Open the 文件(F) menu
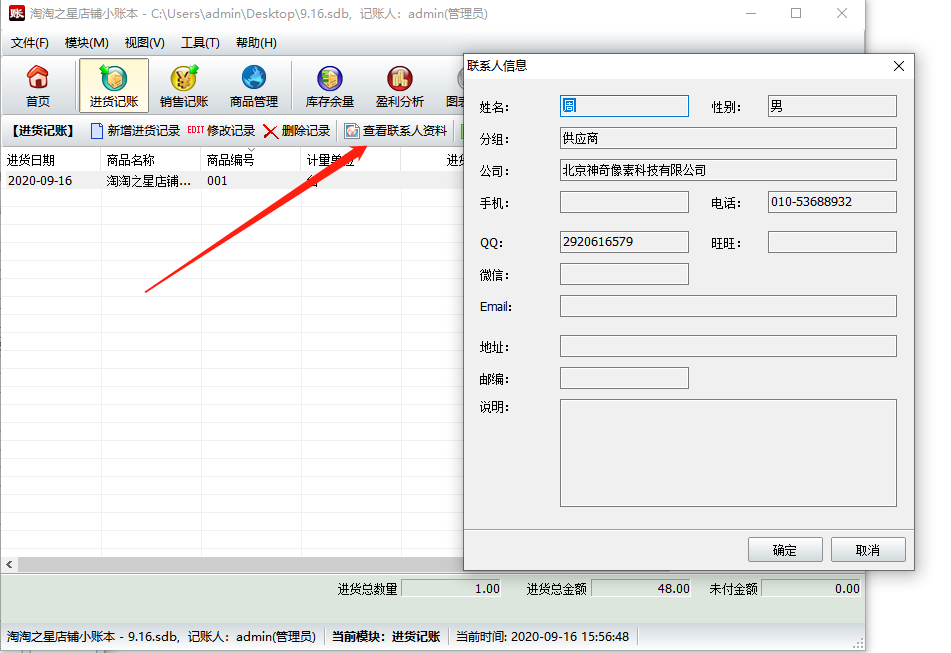 point(30,43)
